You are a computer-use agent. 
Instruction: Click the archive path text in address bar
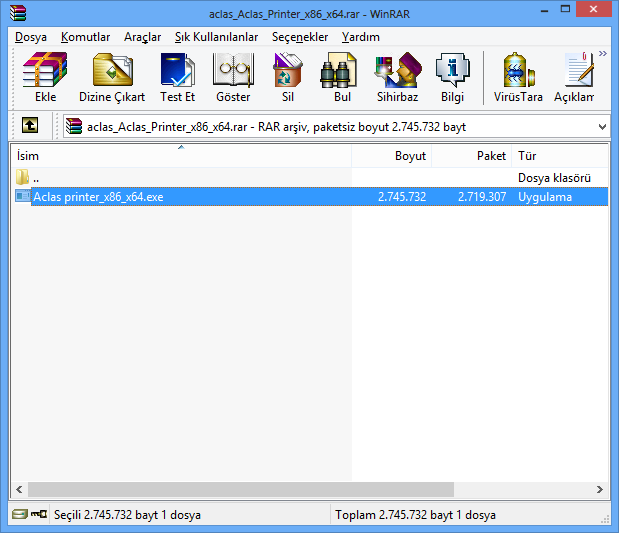pyautogui.click(x=276, y=127)
